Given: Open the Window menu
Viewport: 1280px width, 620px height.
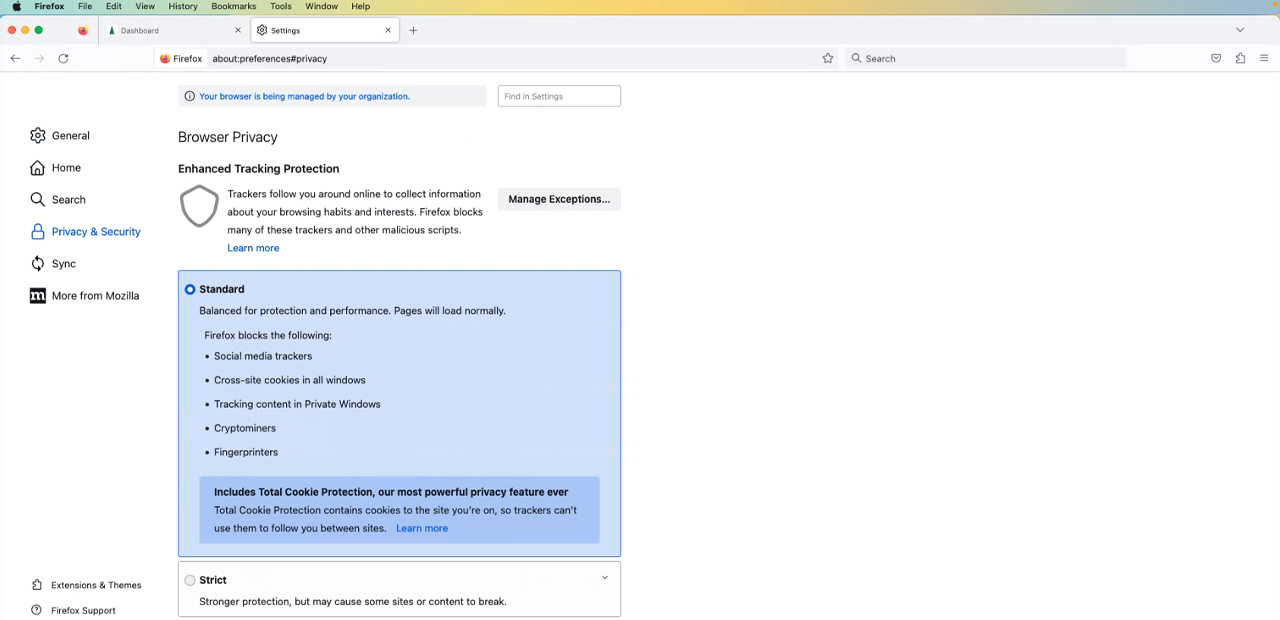Looking at the screenshot, I should point(322,6).
